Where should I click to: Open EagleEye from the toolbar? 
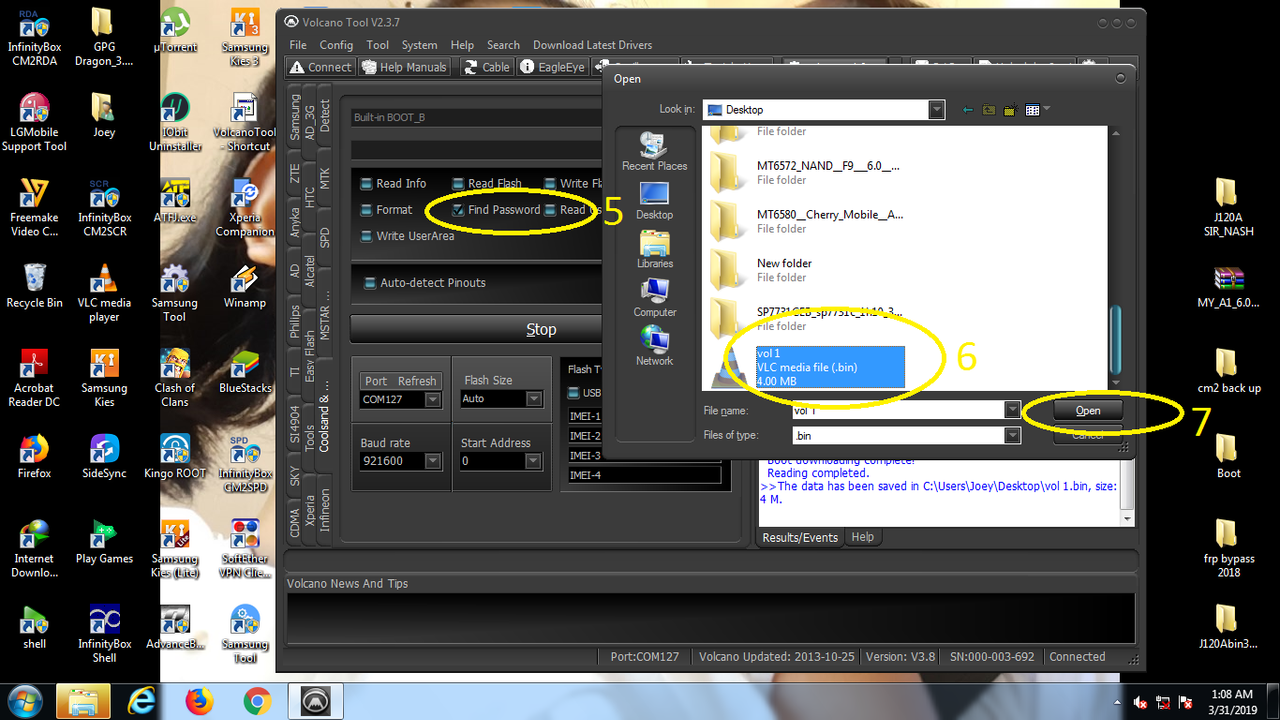(551, 67)
